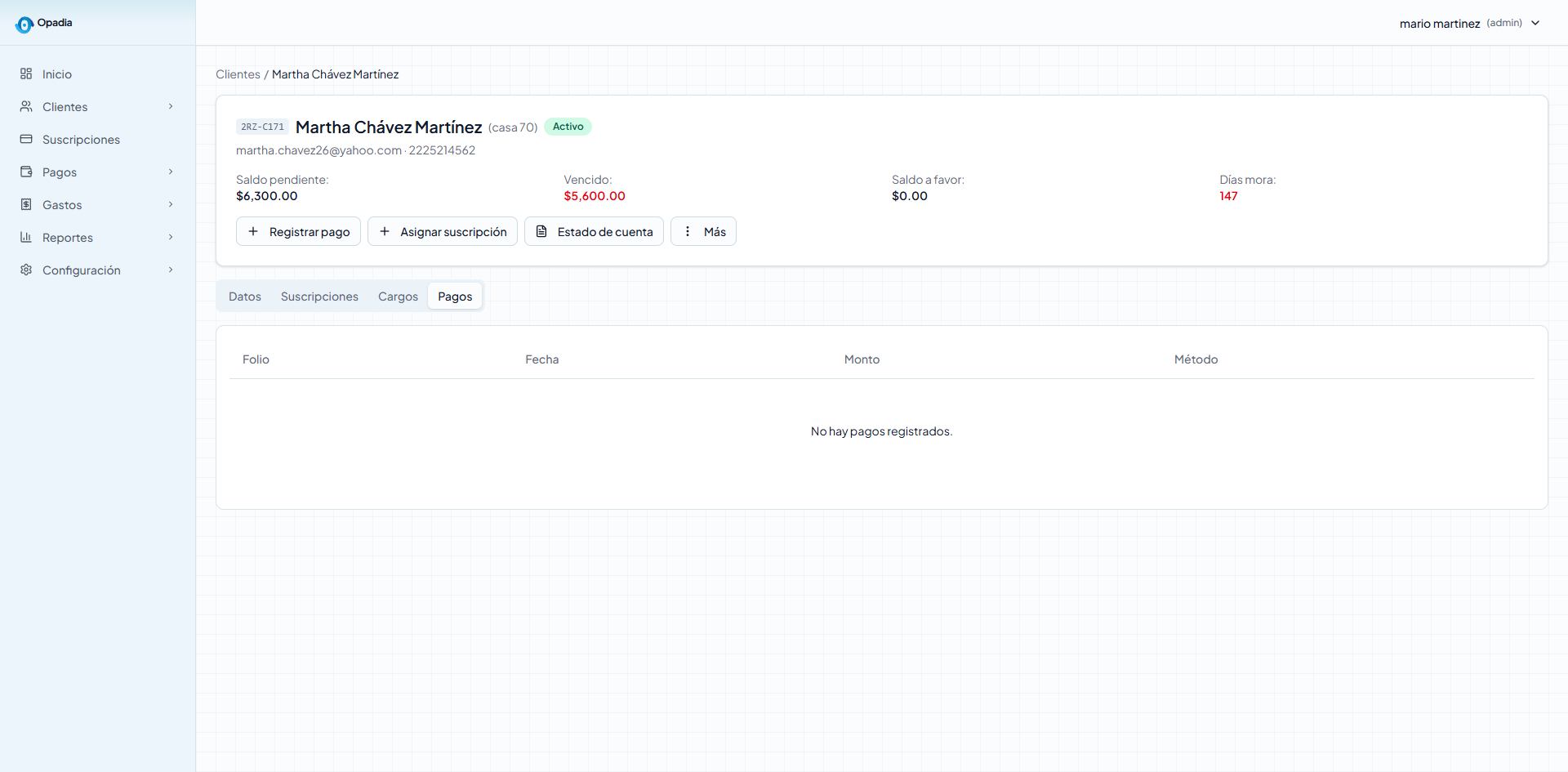Click the Estado de cuenta button
This screenshot has width=1568, height=772.
coord(594,231)
